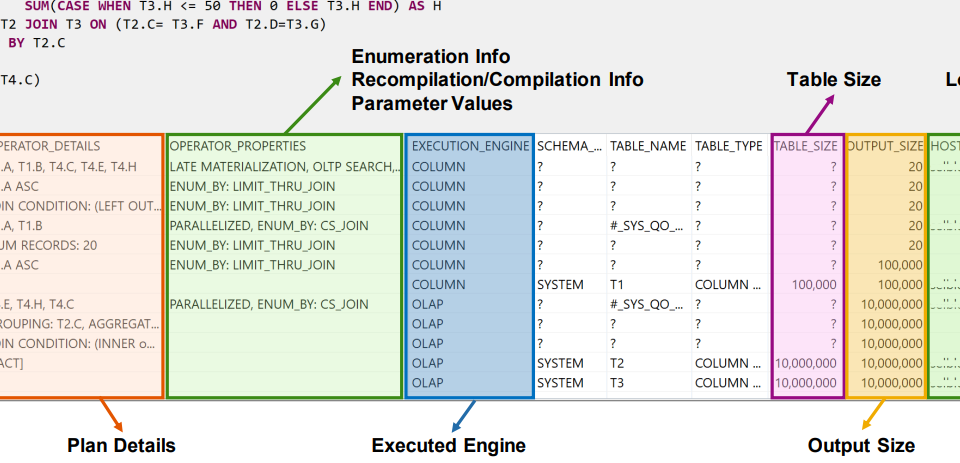Select the COLUMN table type cell for T3

point(730,383)
